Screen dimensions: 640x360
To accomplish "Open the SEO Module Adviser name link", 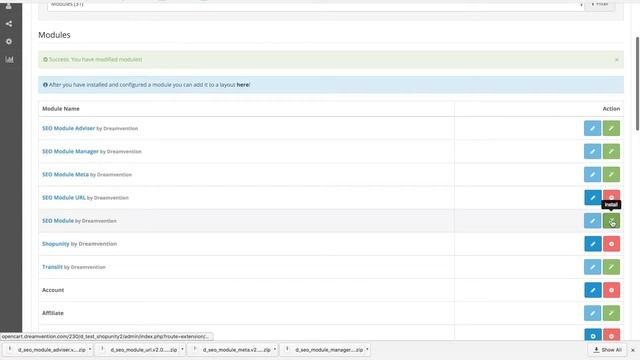I will pyautogui.click(x=68, y=128).
